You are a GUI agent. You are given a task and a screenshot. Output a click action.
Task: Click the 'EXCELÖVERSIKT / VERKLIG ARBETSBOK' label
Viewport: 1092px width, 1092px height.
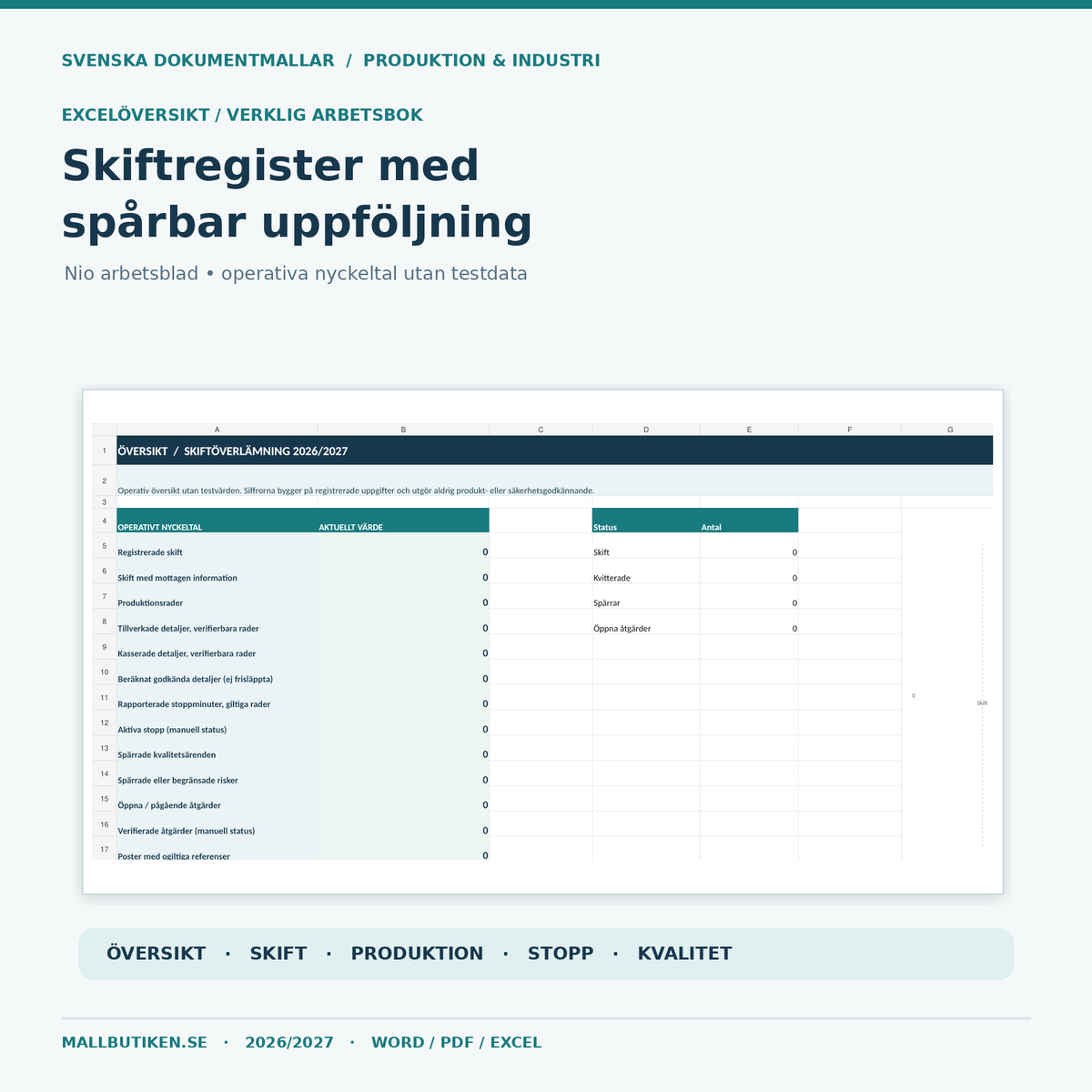pos(242,115)
